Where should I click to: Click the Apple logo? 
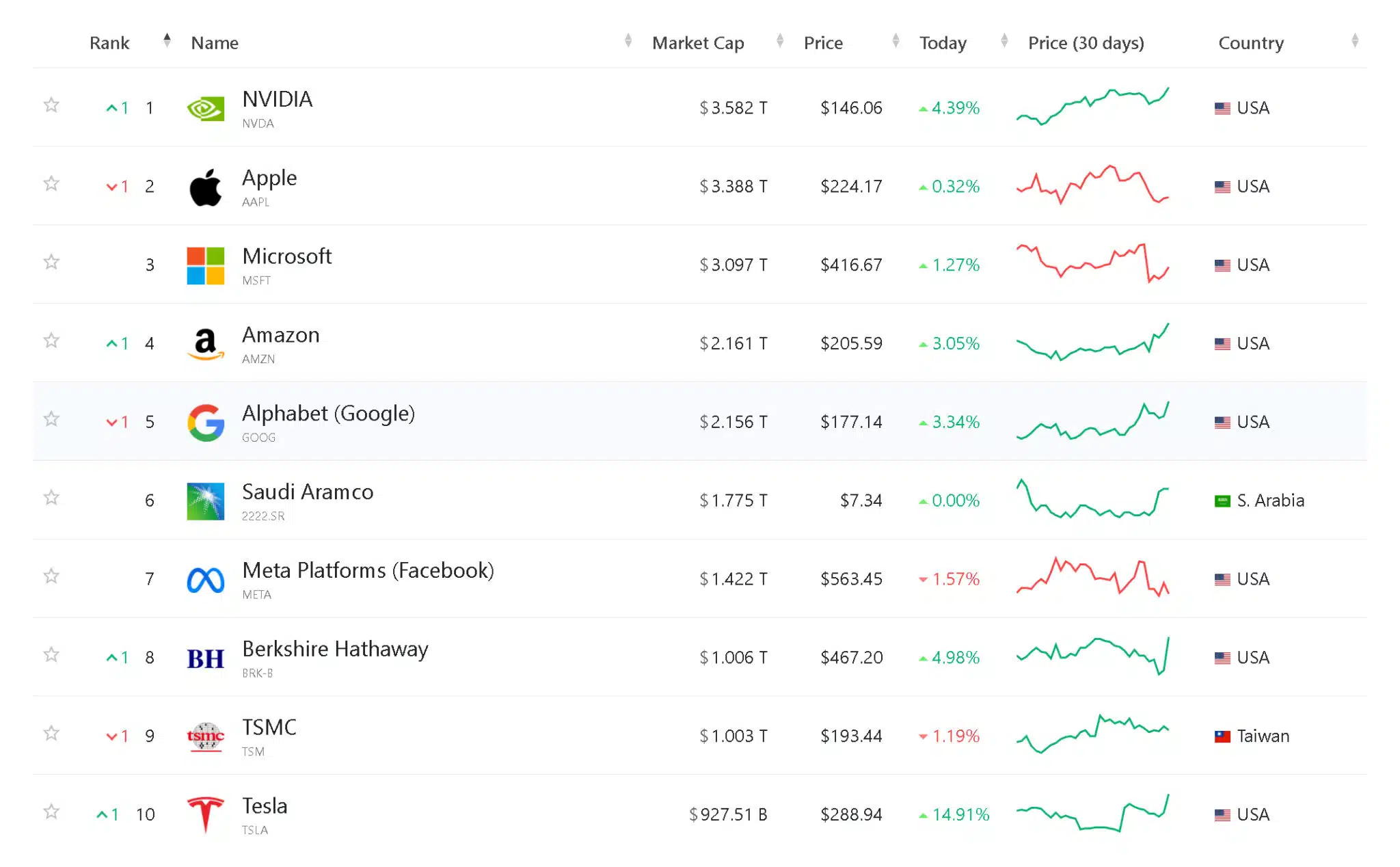204,186
